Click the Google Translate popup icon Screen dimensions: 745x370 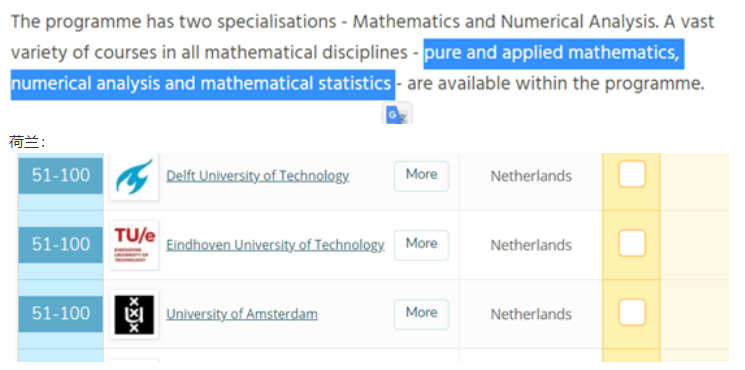tap(397, 114)
